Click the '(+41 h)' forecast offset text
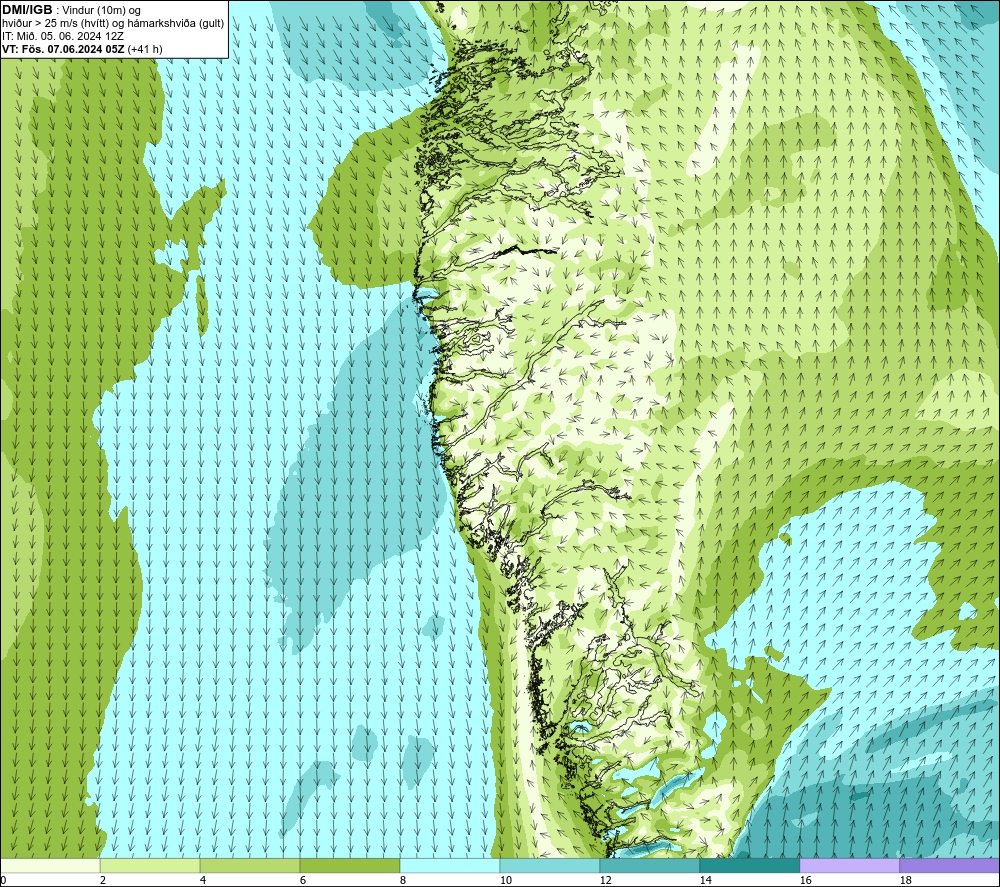 tap(145, 49)
